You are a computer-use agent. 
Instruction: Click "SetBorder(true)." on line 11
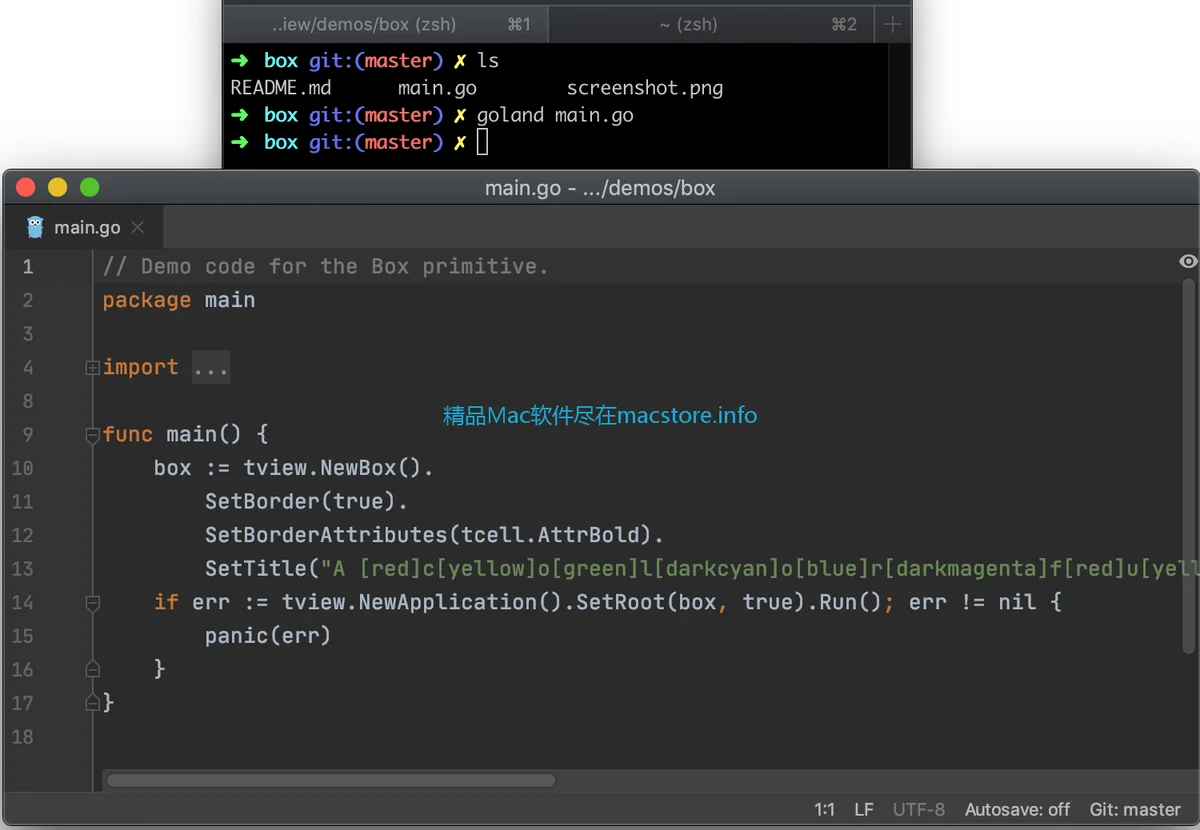[307, 501]
